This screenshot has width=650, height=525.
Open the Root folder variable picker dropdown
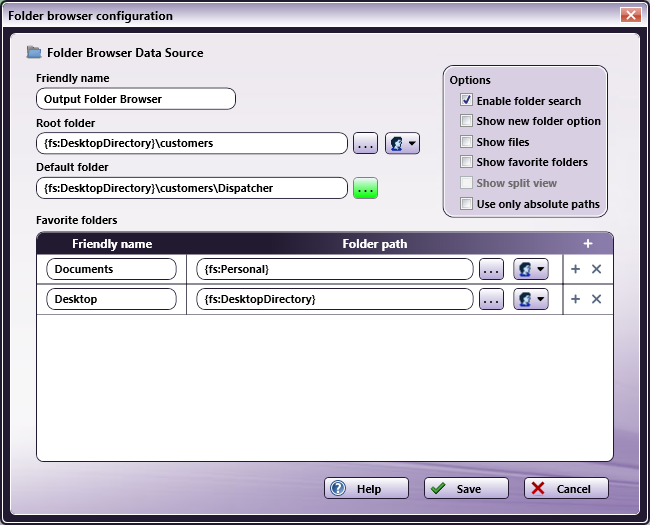403,143
